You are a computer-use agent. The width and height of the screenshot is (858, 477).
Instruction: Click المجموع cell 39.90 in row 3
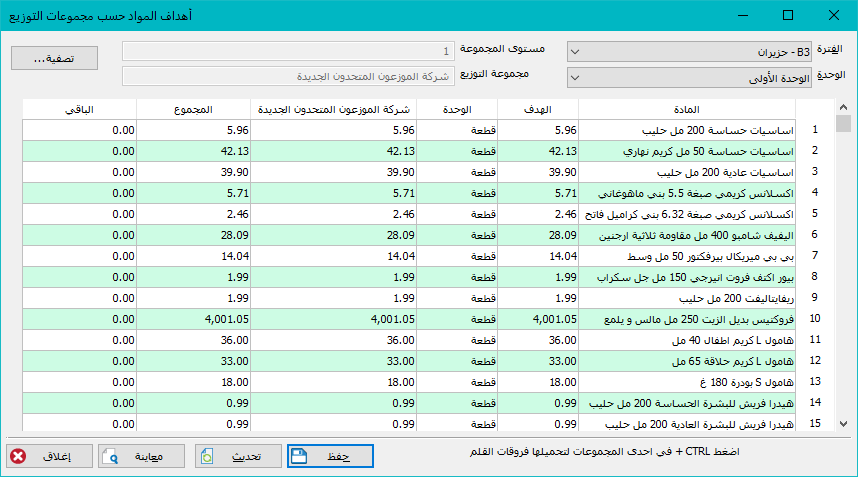194,172
